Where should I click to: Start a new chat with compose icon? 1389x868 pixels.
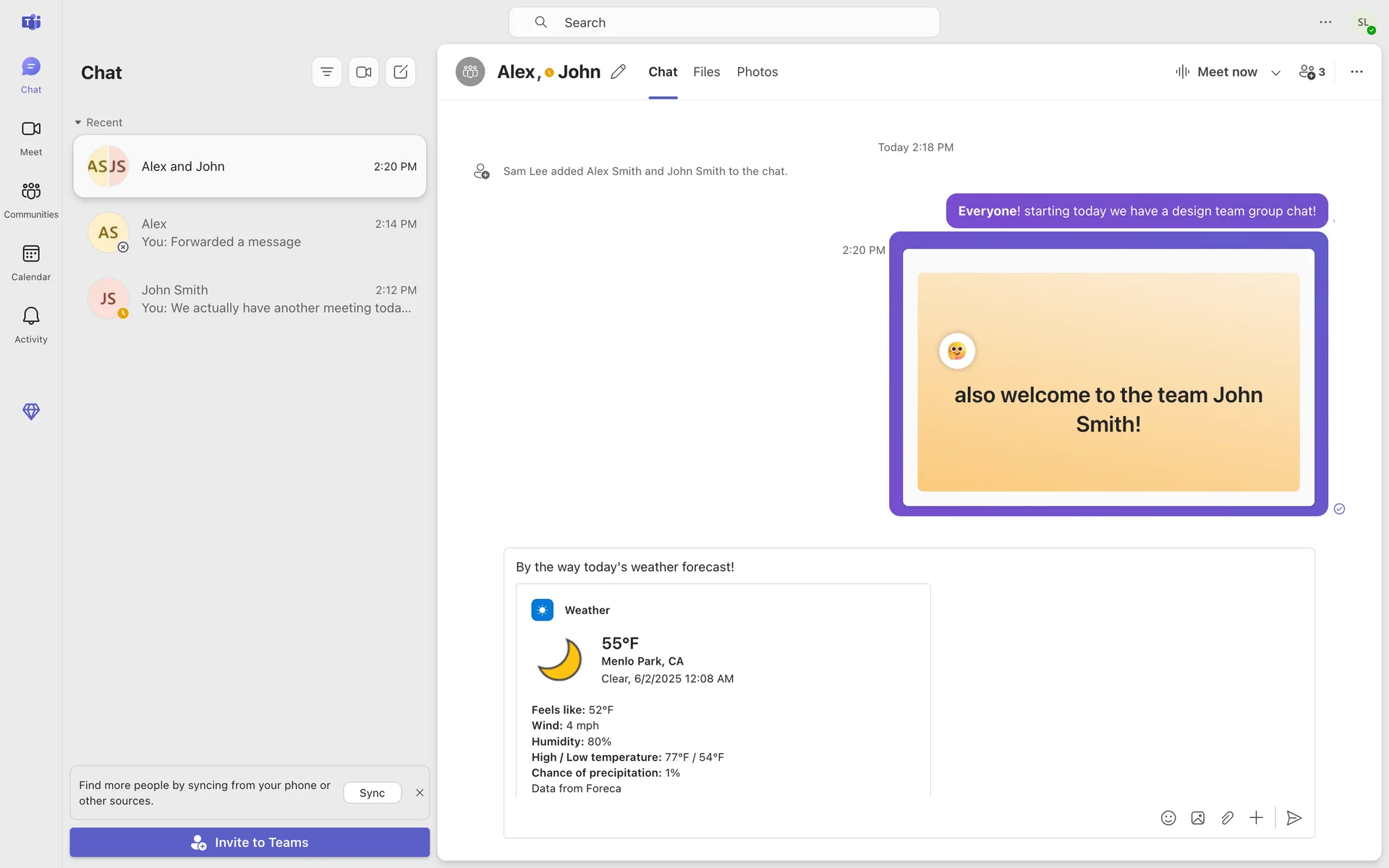400,72
